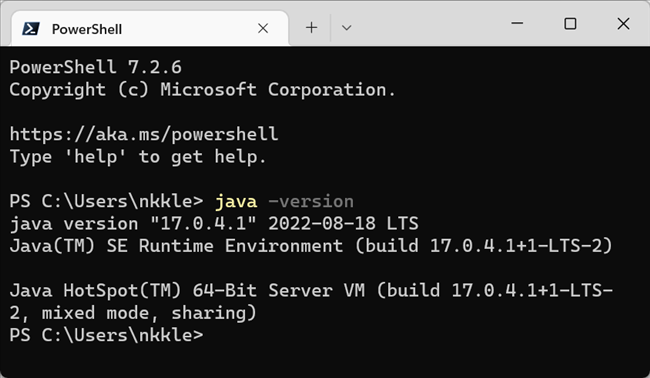The image size is (650, 378).
Task: Close the terminal window
Action: coord(623,23)
